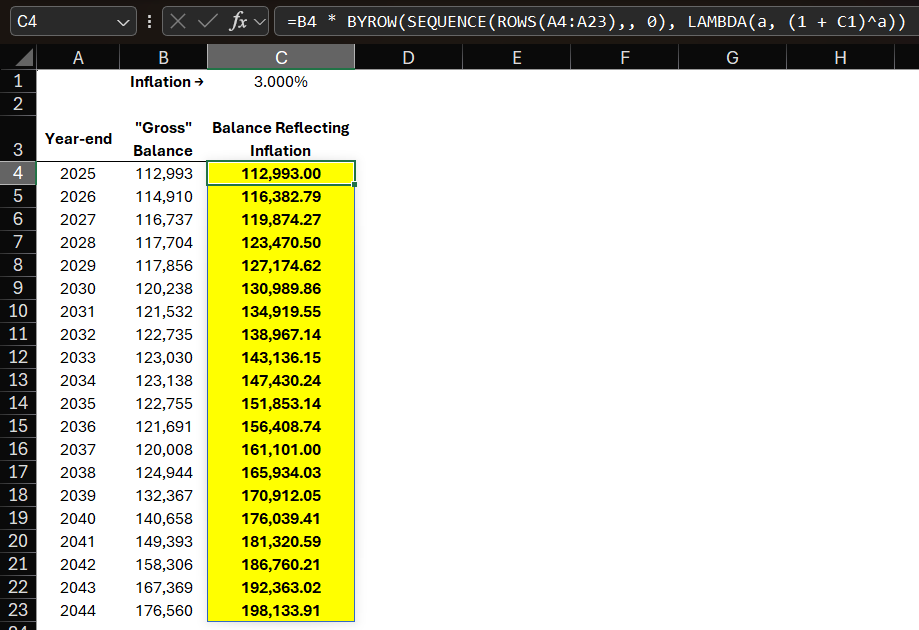Click the year 2037 cell
Viewport: 919px width, 630px height.
(78, 449)
